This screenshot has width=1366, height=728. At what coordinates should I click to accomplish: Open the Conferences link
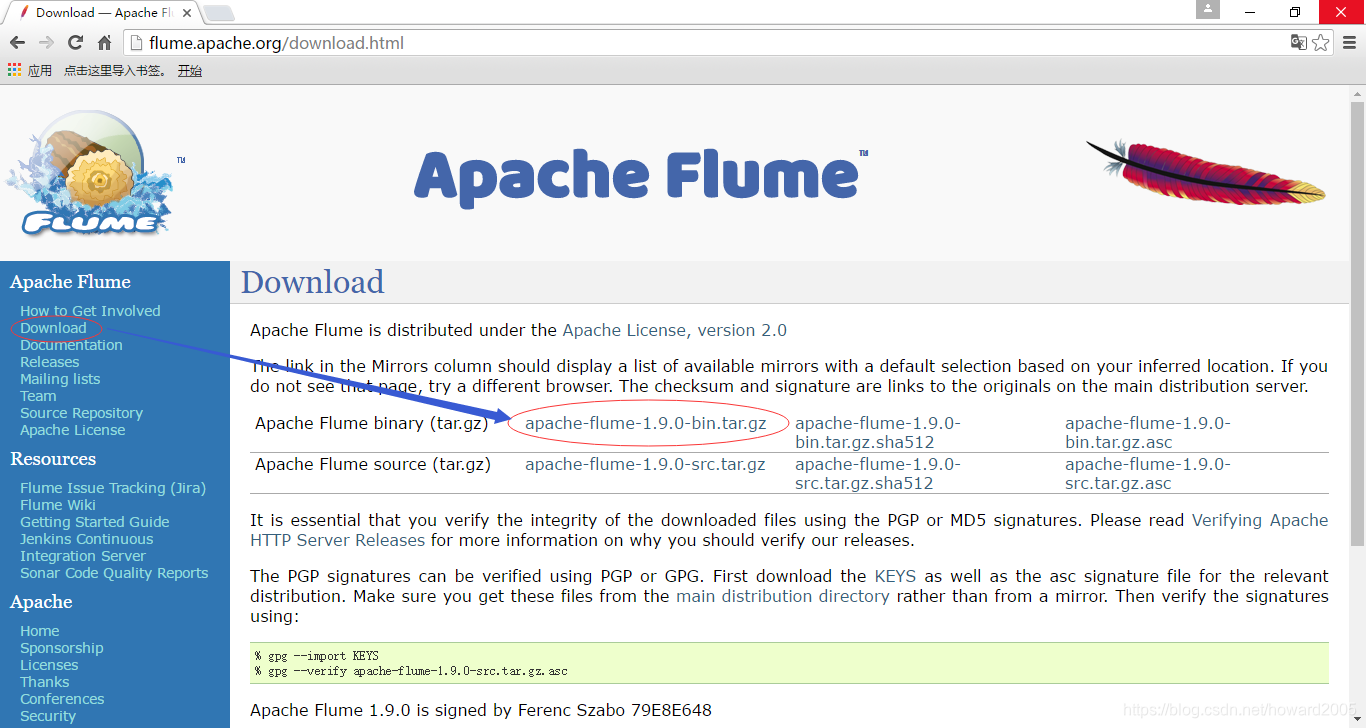(x=62, y=699)
